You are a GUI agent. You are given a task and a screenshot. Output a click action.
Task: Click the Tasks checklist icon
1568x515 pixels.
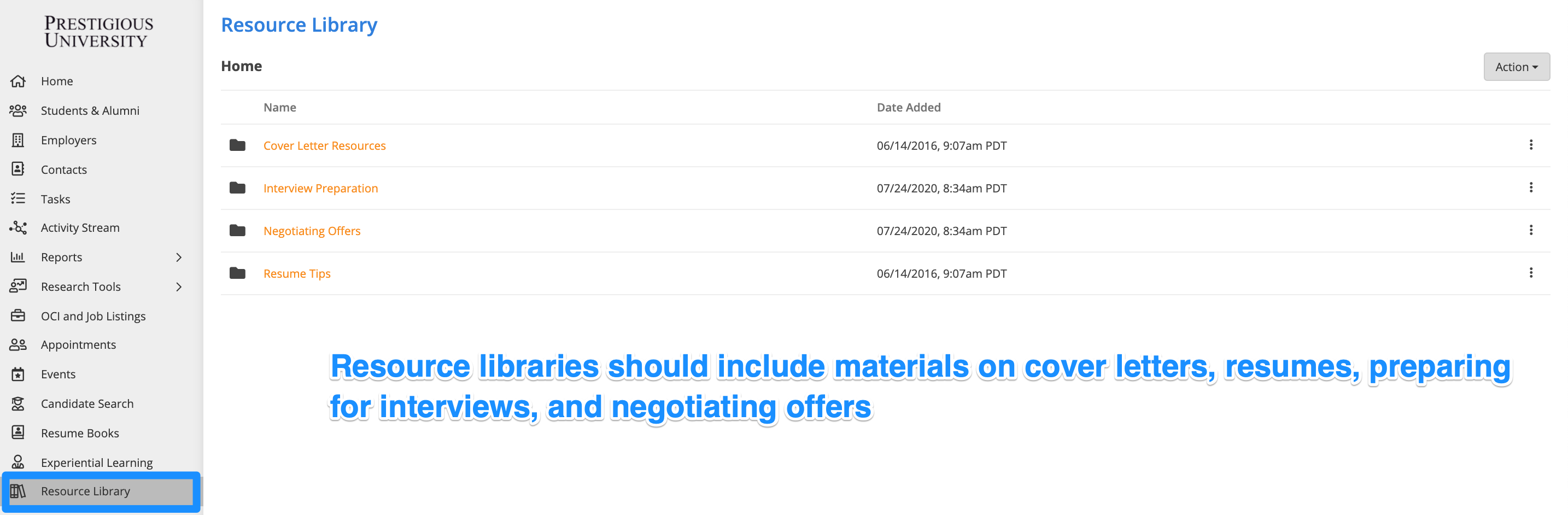click(x=18, y=198)
